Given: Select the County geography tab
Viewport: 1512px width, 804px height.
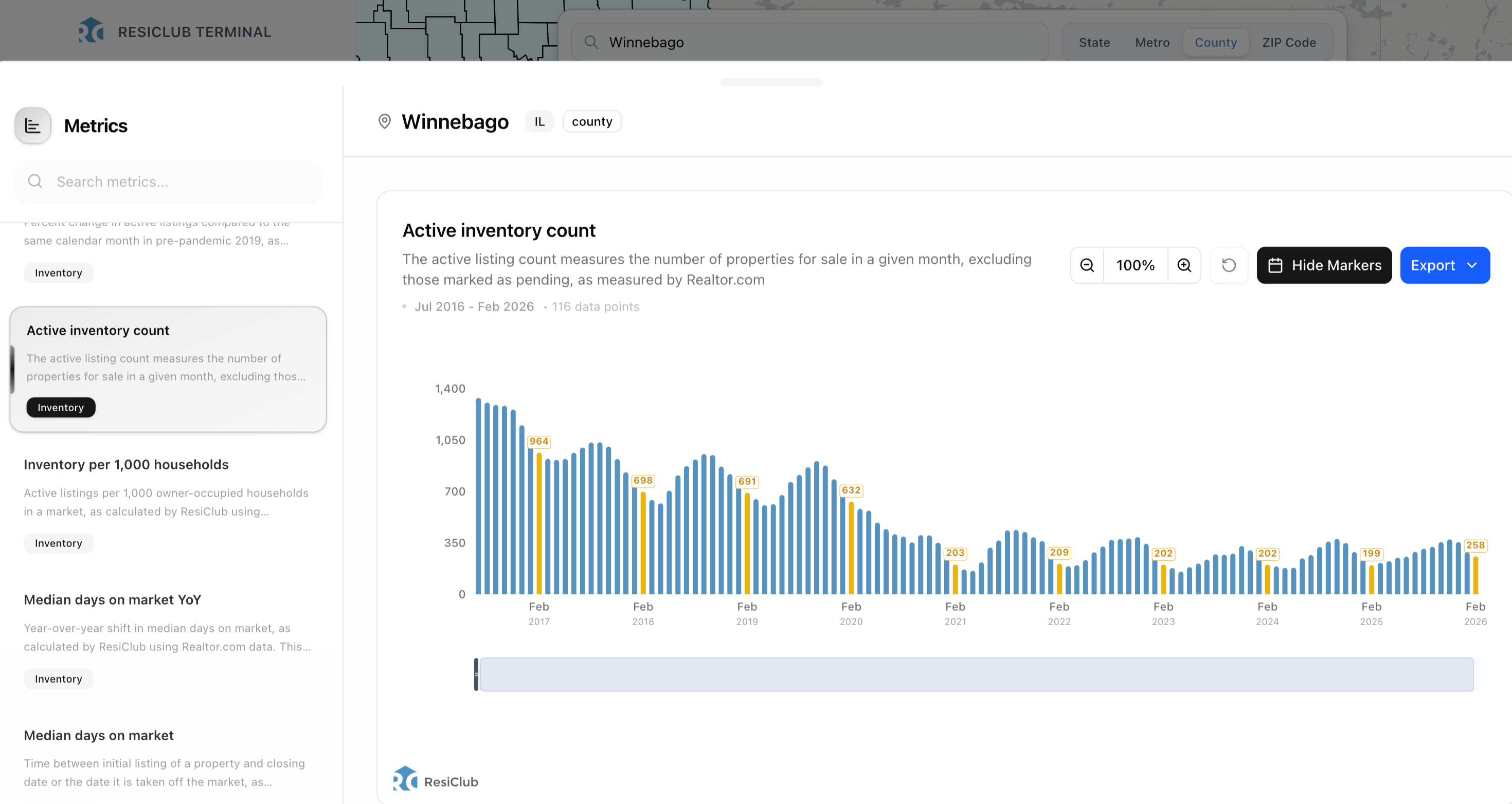Looking at the screenshot, I should click(x=1216, y=42).
